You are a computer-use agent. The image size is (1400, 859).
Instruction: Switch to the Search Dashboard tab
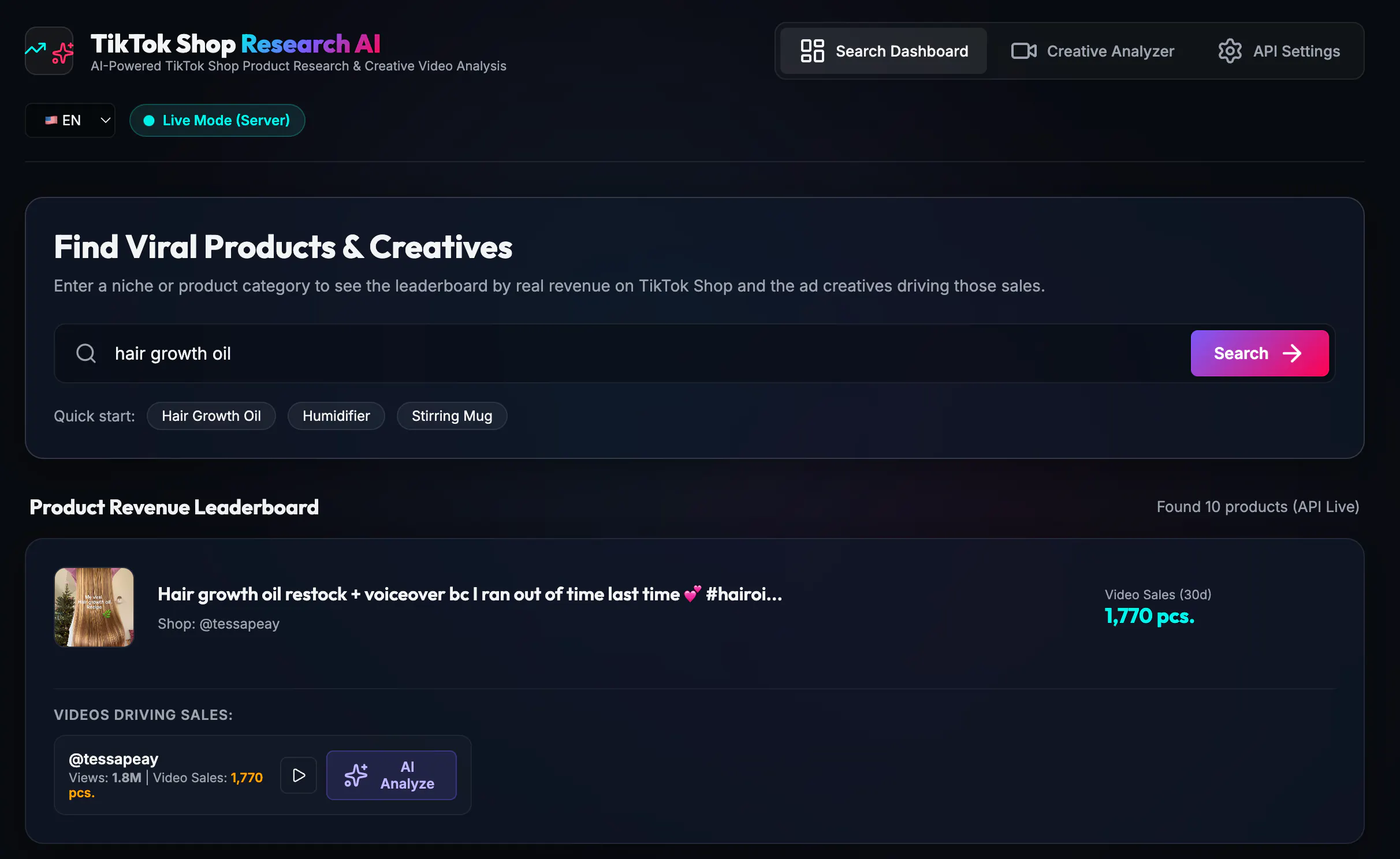(x=884, y=51)
